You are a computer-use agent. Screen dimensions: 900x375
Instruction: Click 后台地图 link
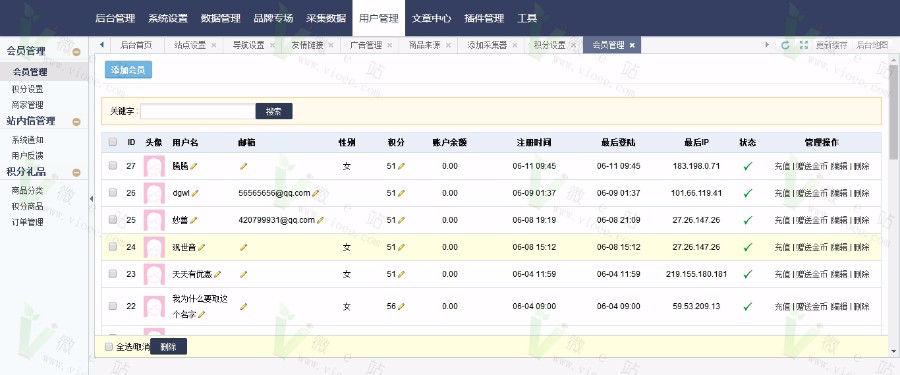coord(872,45)
